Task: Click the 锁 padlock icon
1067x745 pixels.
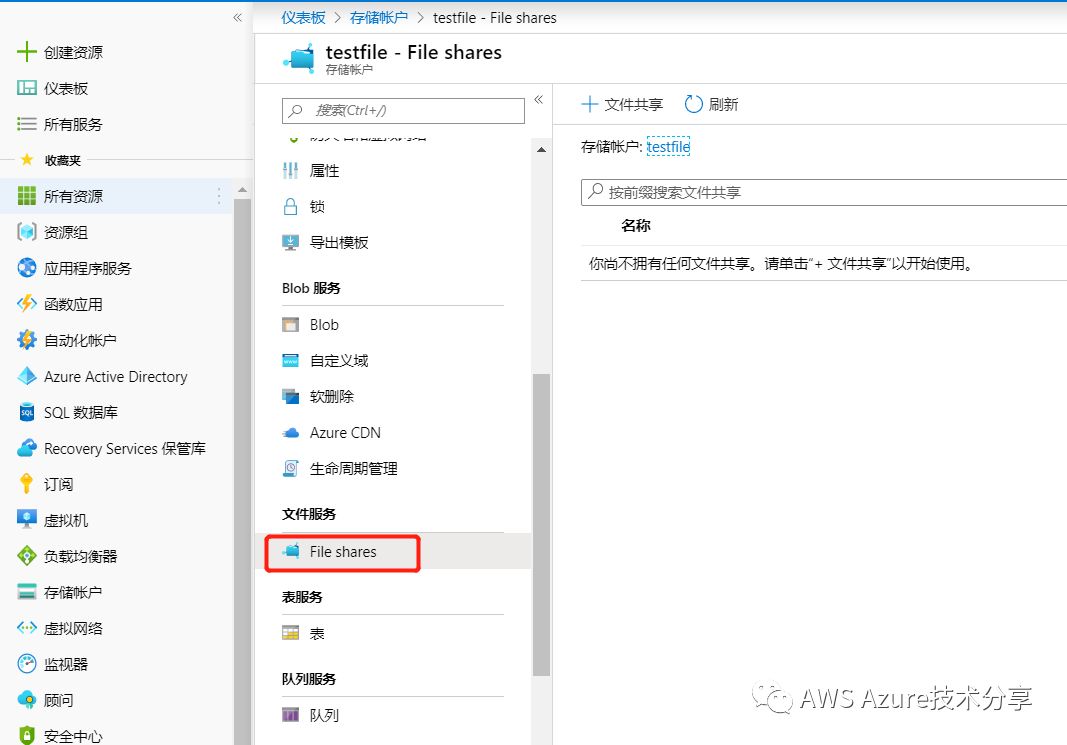Action: click(291, 207)
